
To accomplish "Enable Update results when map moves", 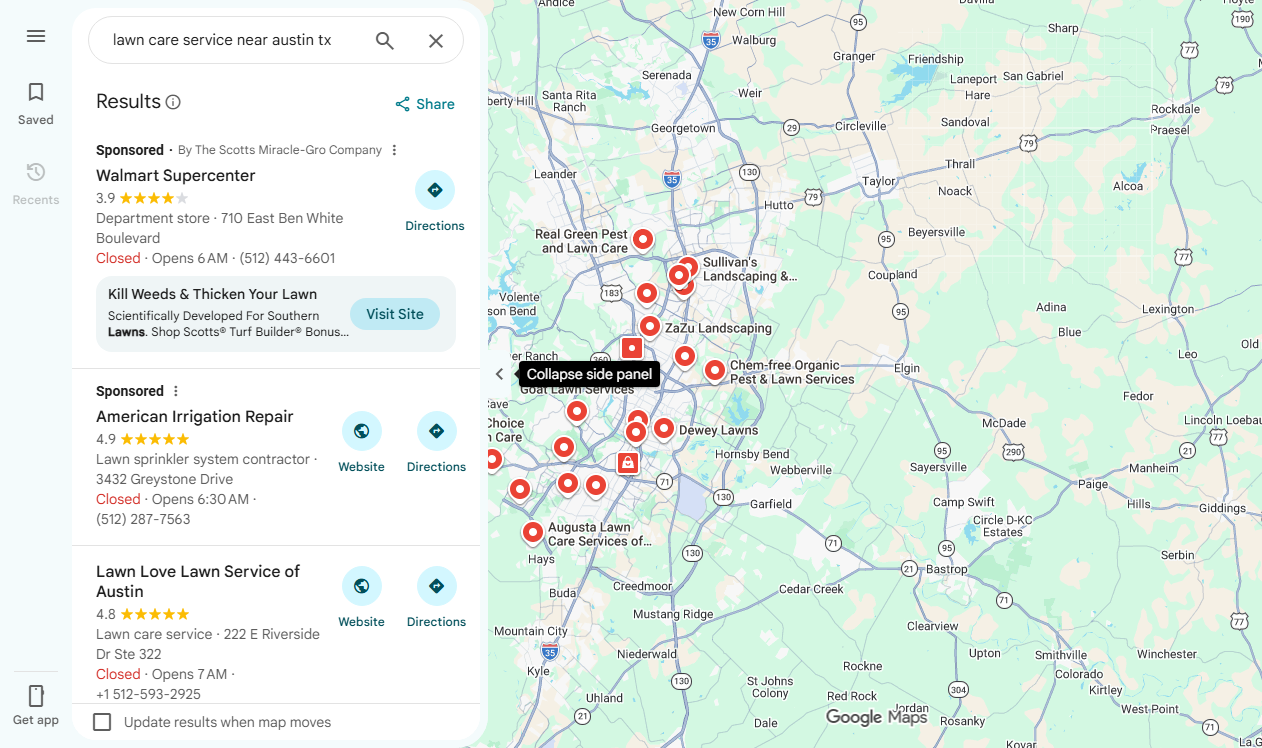I will point(102,722).
